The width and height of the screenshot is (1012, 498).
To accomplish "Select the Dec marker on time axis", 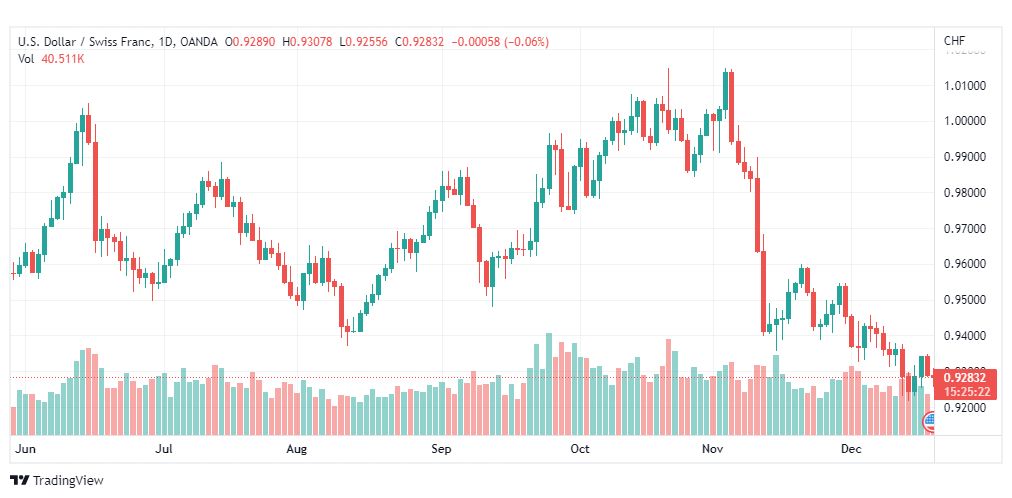I will tap(851, 449).
